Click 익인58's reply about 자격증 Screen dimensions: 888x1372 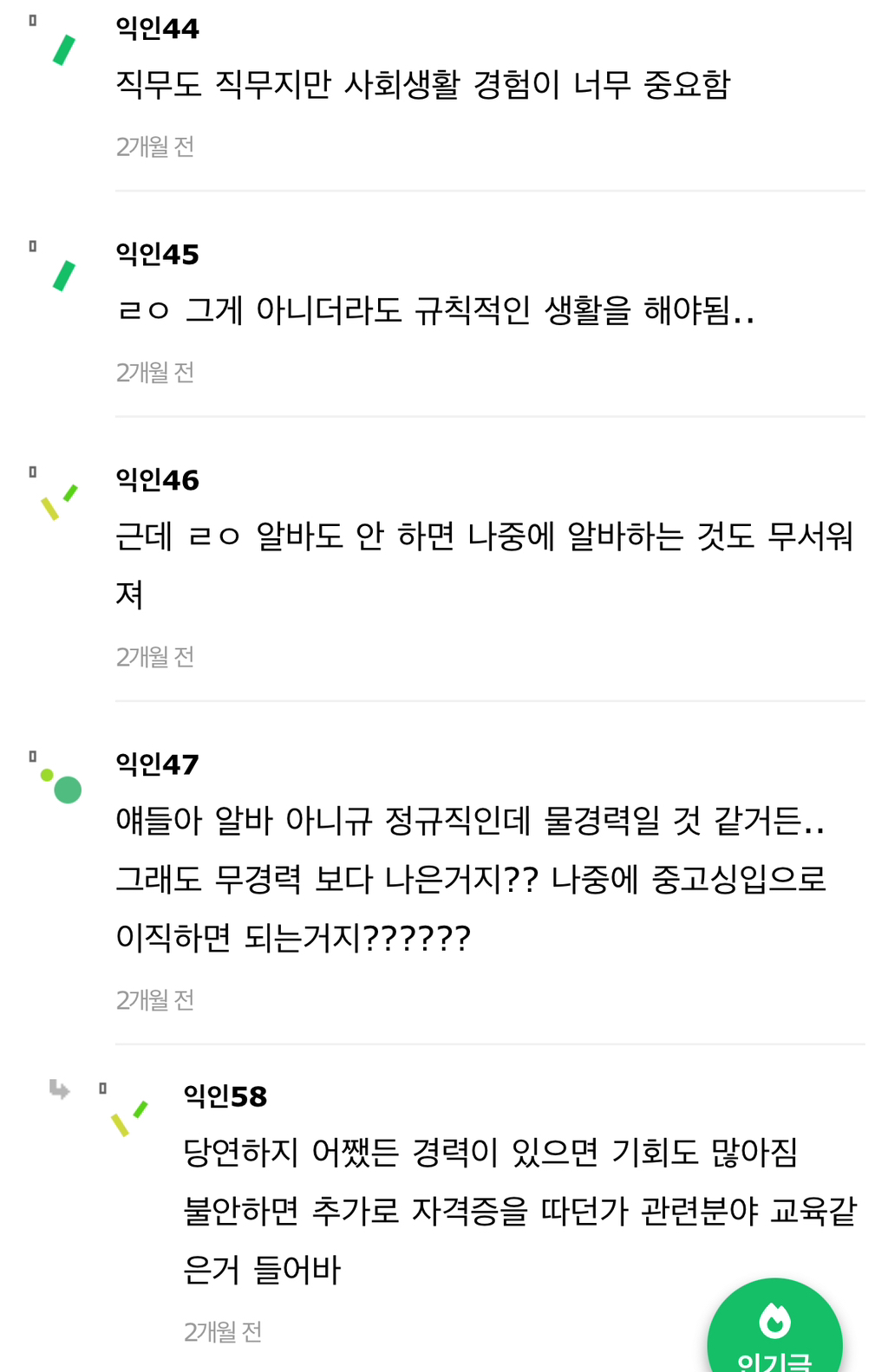(520, 1213)
